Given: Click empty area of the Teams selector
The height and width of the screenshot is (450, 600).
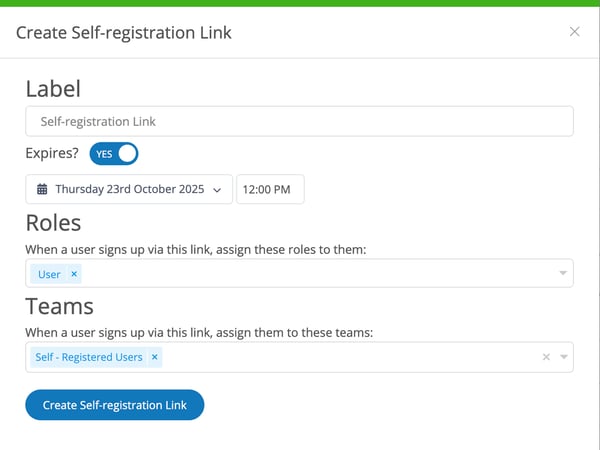Looking at the screenshot, I should pos(350,357).
